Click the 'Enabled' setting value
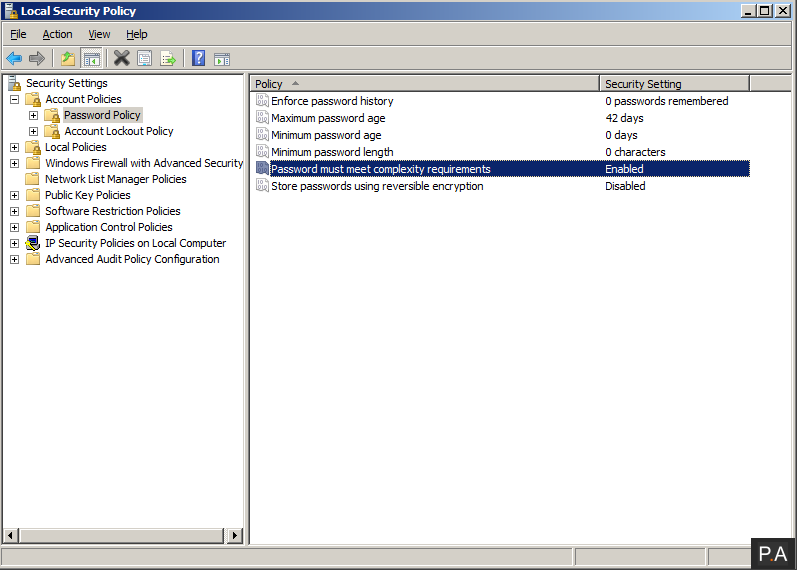The height and width of the screenshot is (570, 797). tap(624, 169)
